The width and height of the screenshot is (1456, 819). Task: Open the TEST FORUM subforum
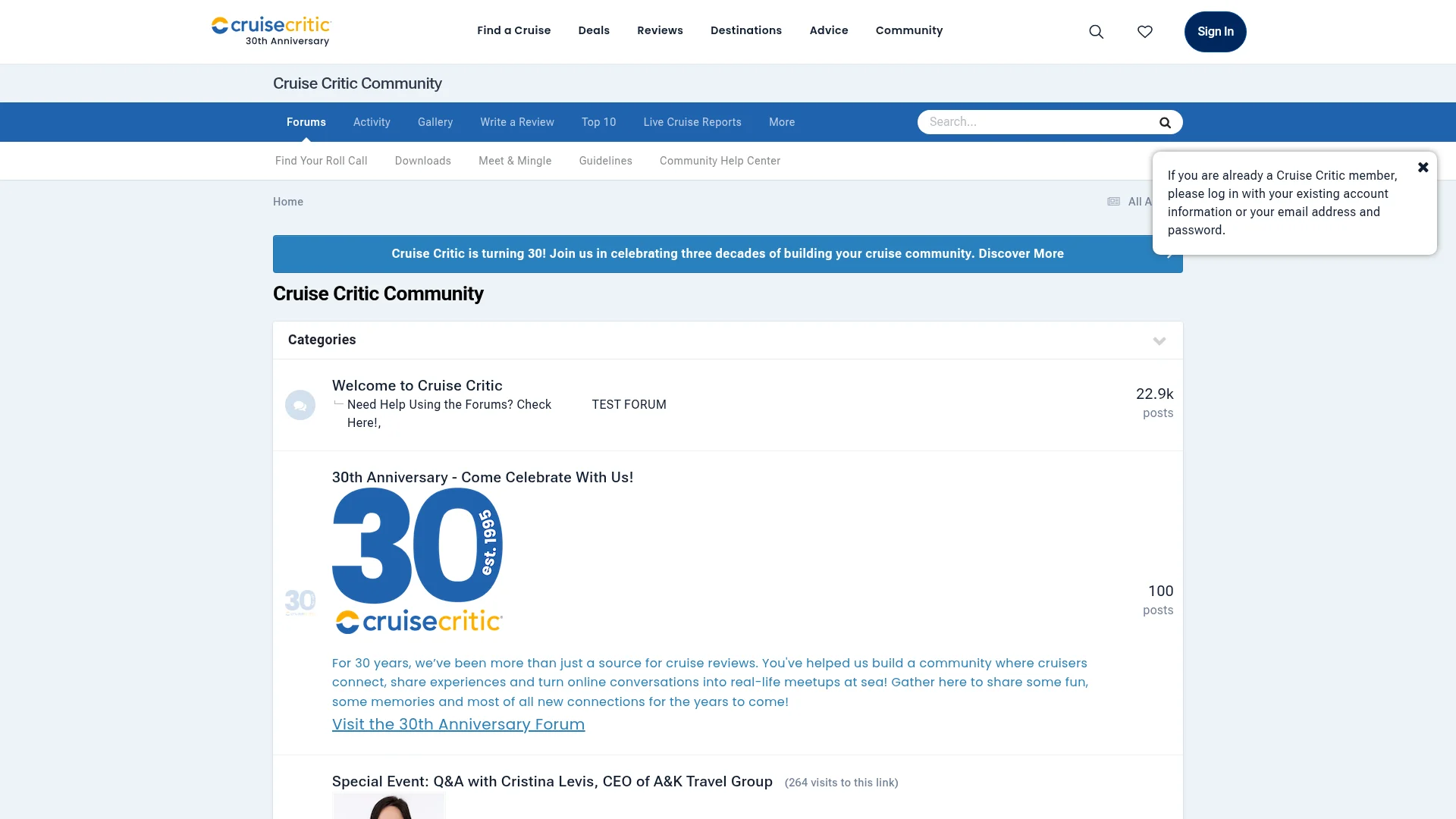629,405
